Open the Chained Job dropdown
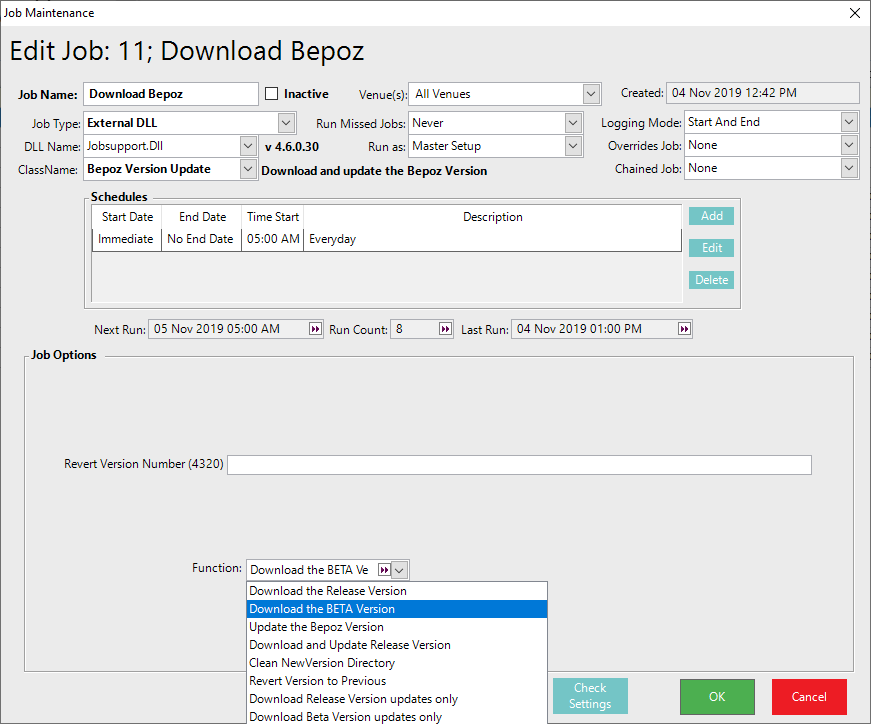 point(849,168)
